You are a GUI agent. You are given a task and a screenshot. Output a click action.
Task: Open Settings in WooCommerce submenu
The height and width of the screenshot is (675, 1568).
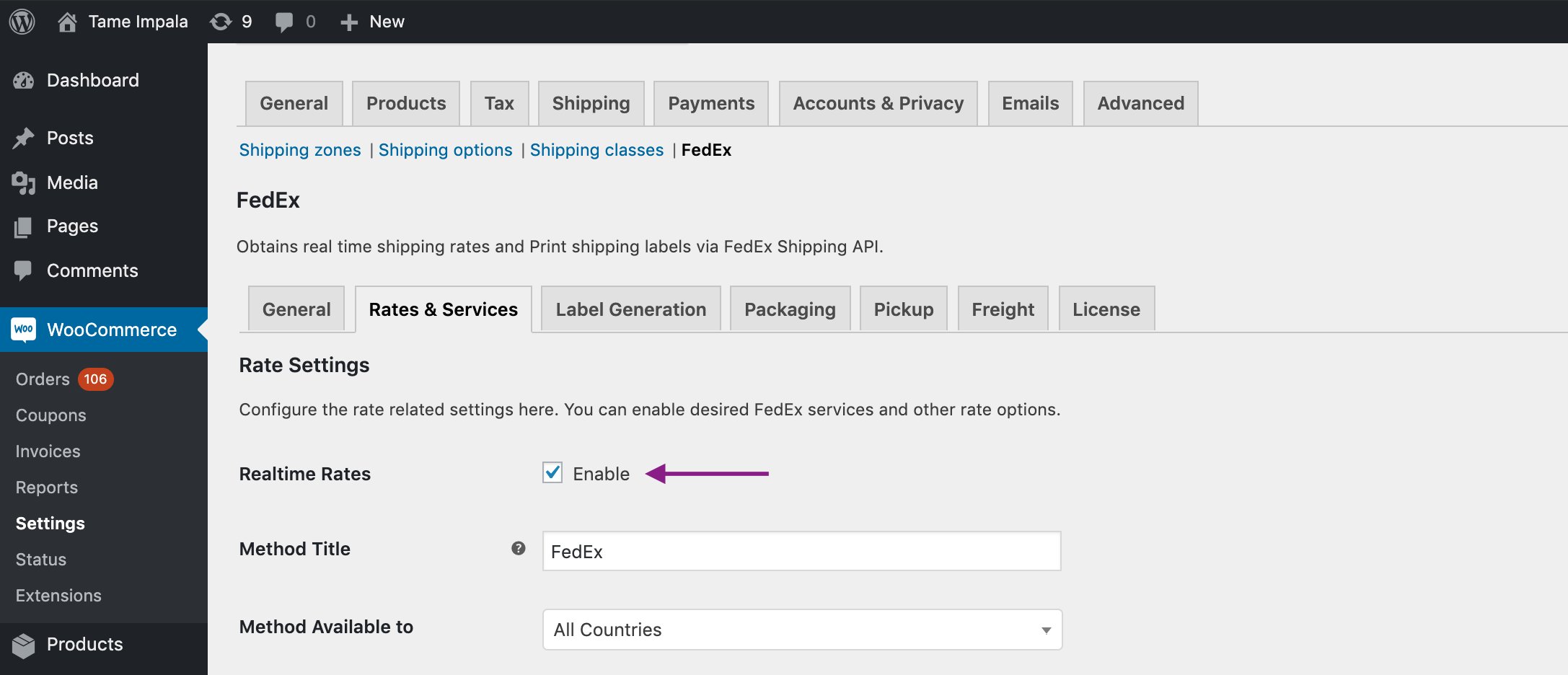pyautogui.click(x=50, y=524)
